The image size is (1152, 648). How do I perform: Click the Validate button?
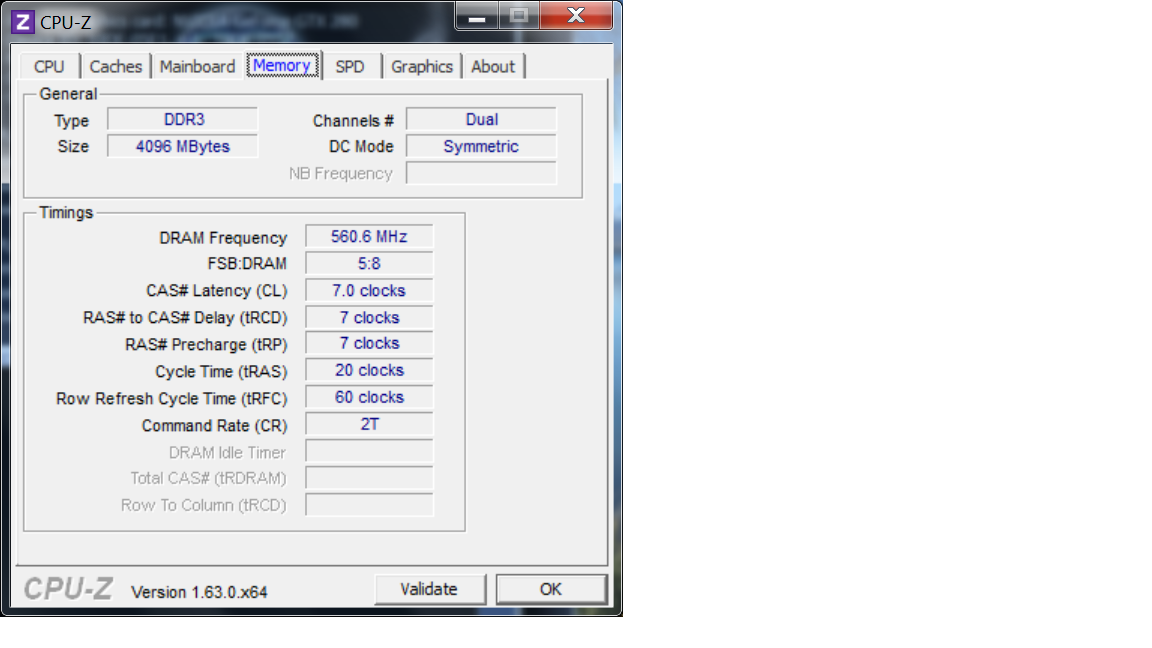[x=429, y=589]
